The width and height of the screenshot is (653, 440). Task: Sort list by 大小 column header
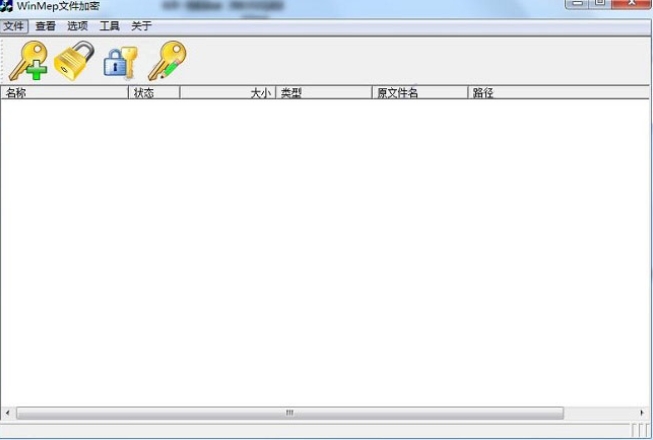click(228, 93)
